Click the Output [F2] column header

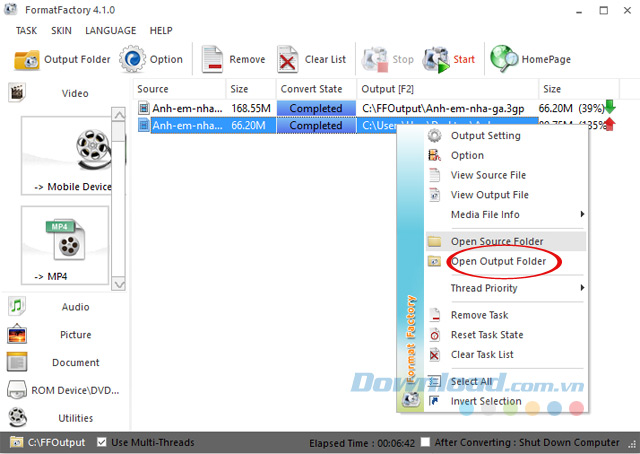point(448,89)
